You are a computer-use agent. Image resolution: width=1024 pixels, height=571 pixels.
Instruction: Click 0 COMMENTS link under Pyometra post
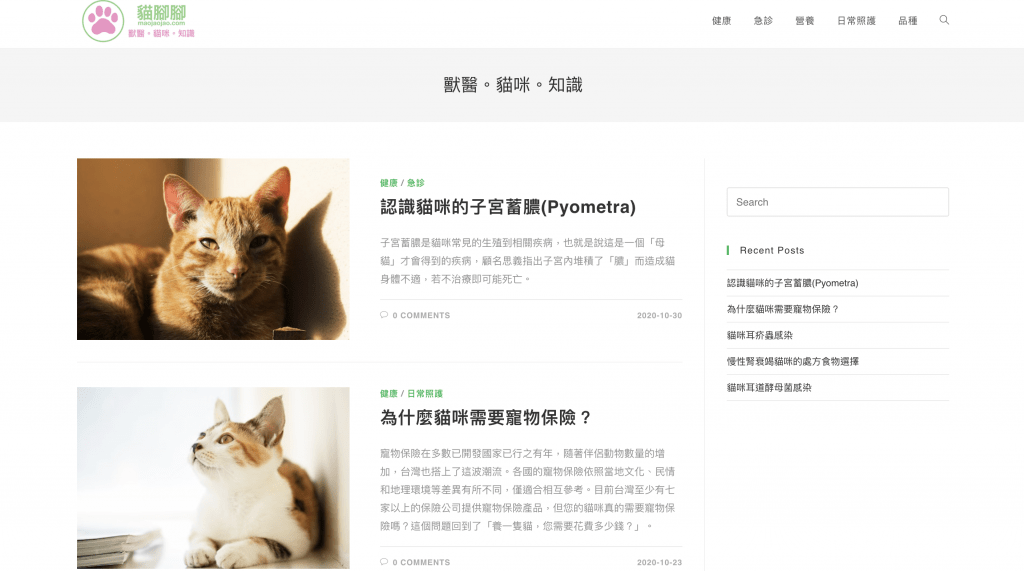[421, 315]
